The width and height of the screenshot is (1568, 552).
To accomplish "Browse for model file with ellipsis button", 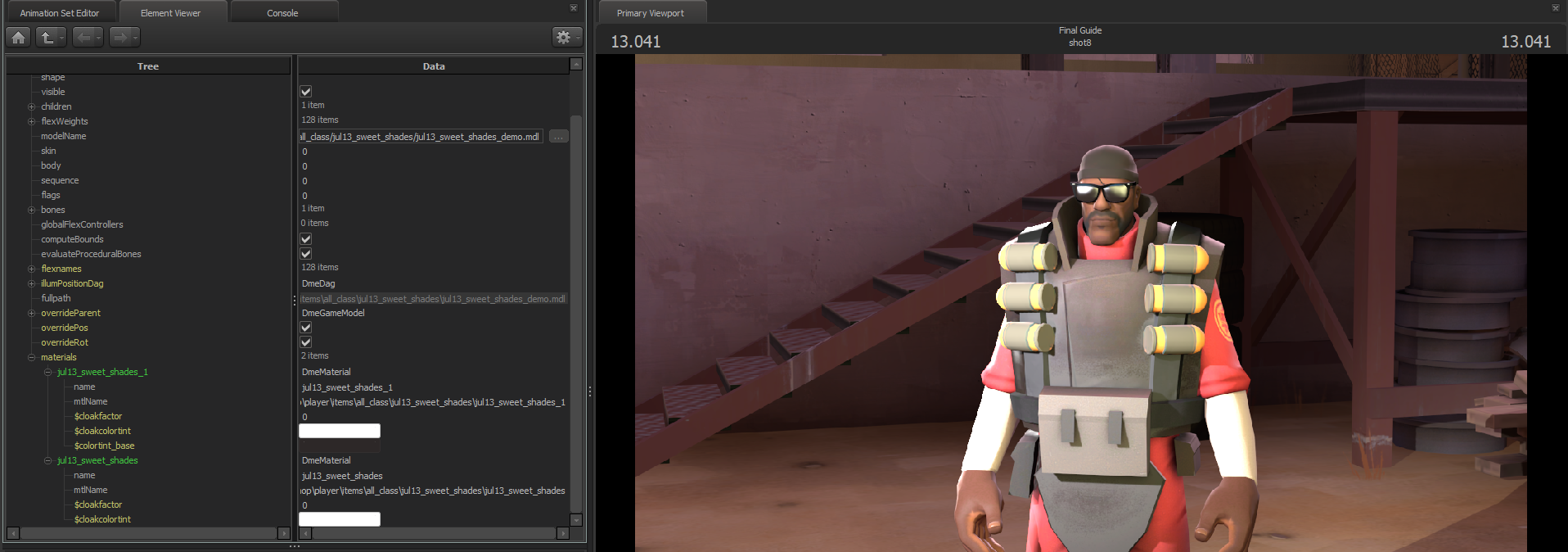I will [x=559, y=137].
